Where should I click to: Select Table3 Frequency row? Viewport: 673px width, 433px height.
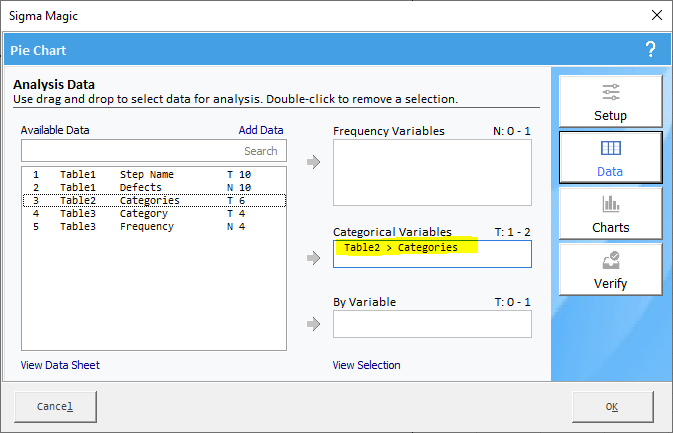tap(154, 226)
